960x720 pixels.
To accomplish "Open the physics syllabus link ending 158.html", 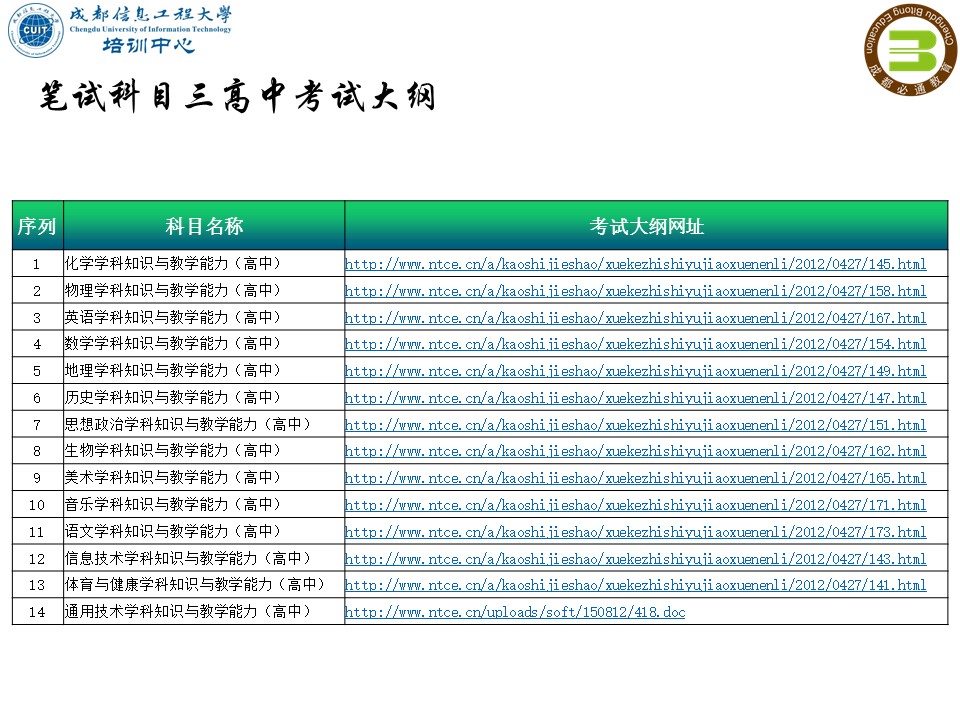I will 635,291.
